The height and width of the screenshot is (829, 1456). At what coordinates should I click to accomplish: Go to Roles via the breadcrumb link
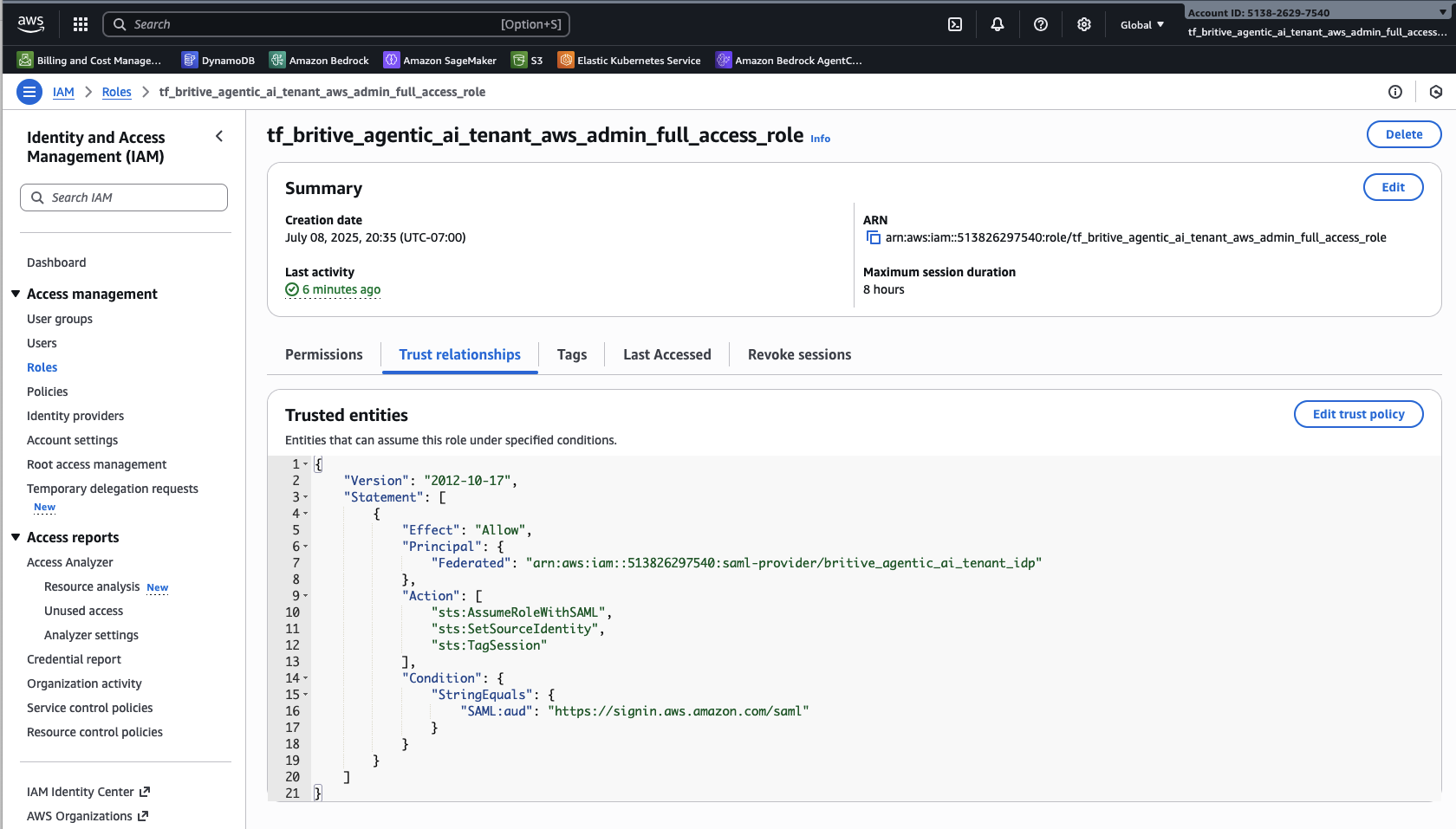pos(117,92)
